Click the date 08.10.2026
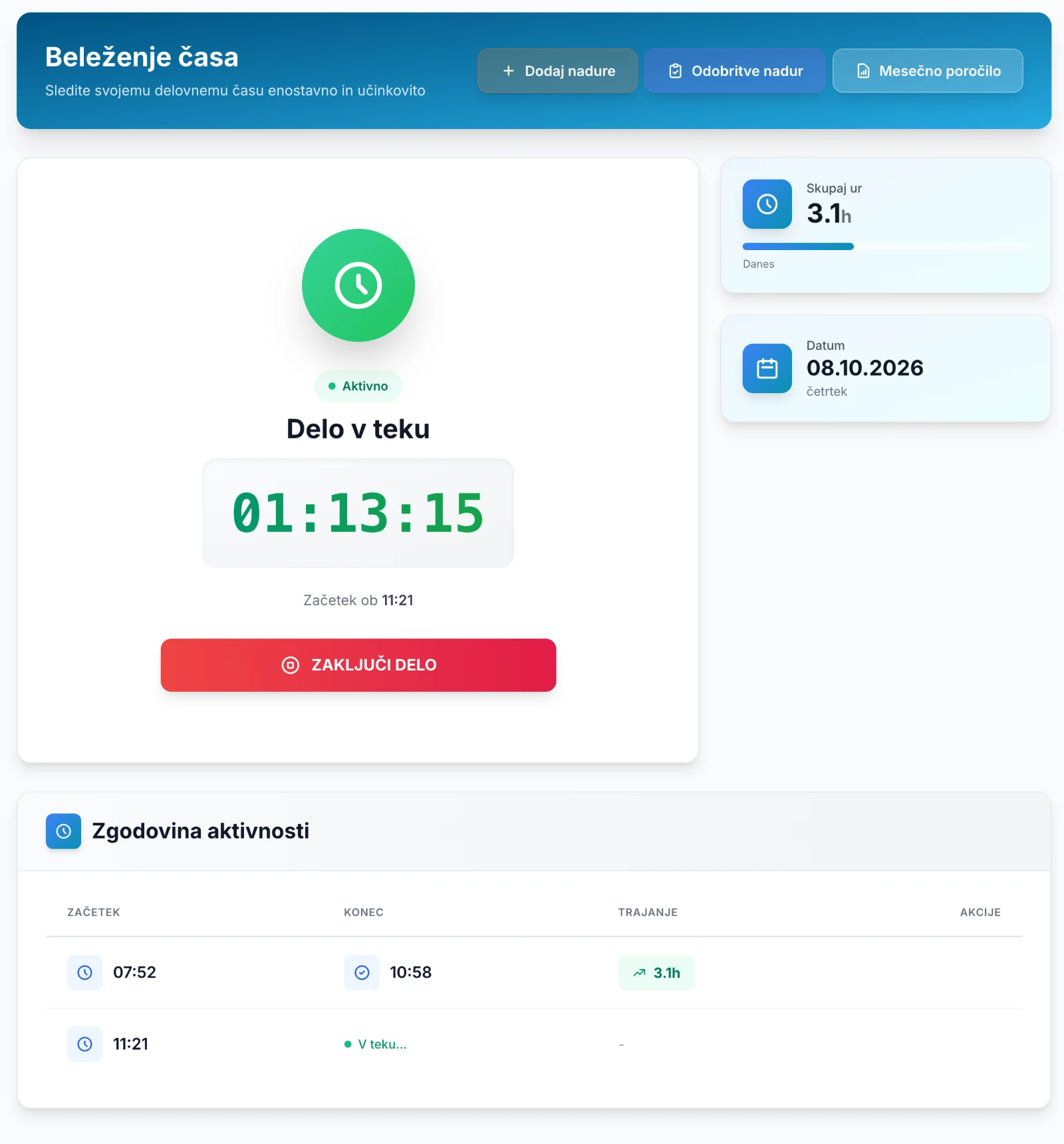This screenshot has height=1144, width=1064. coord(865,368)
